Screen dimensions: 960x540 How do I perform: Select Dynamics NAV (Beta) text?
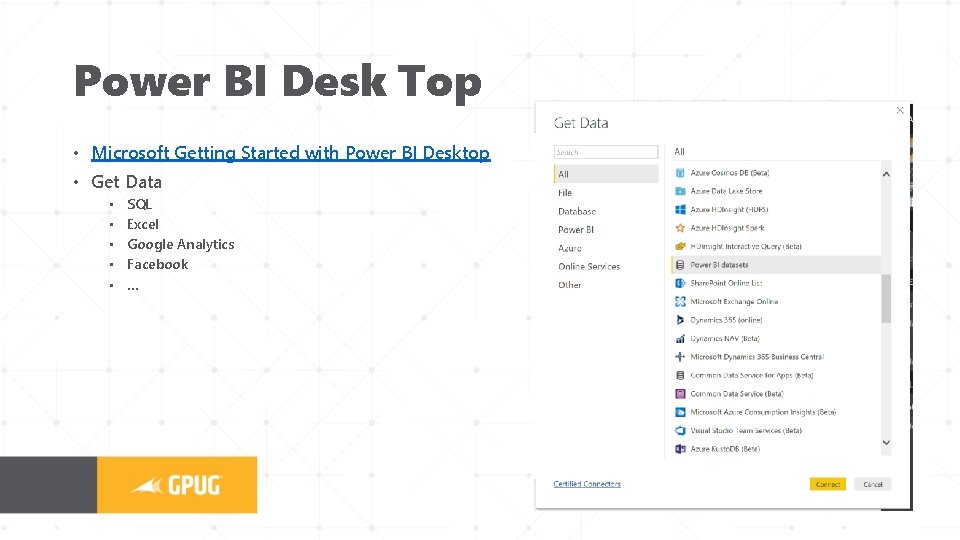tap(725, 338)
